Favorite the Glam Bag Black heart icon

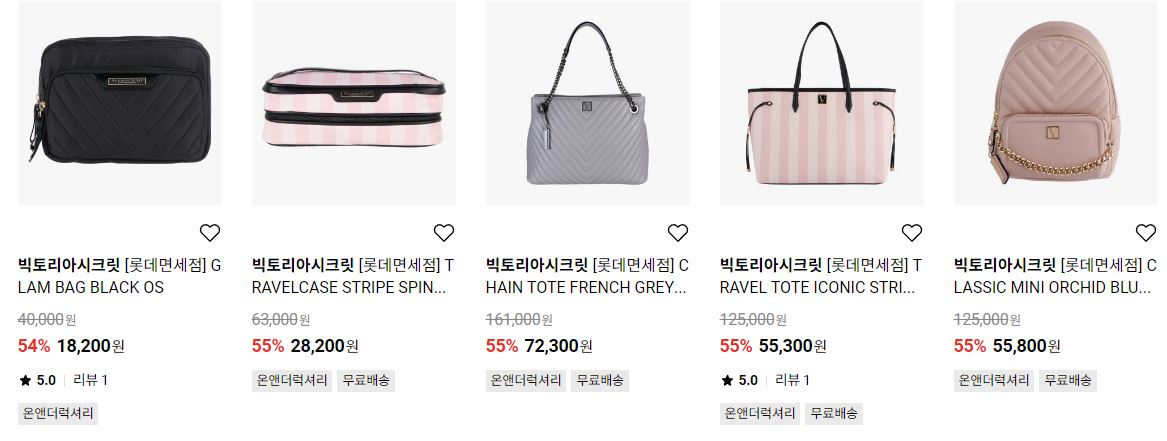pos(210,233)
